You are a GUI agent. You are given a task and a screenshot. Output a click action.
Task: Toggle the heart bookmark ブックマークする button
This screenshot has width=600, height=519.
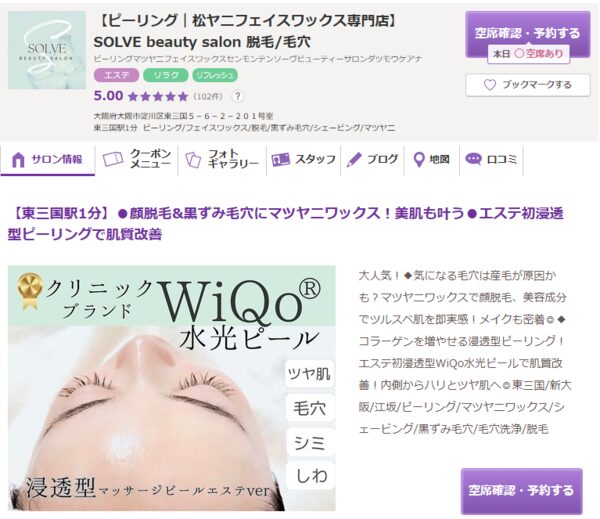click(528, 85)
